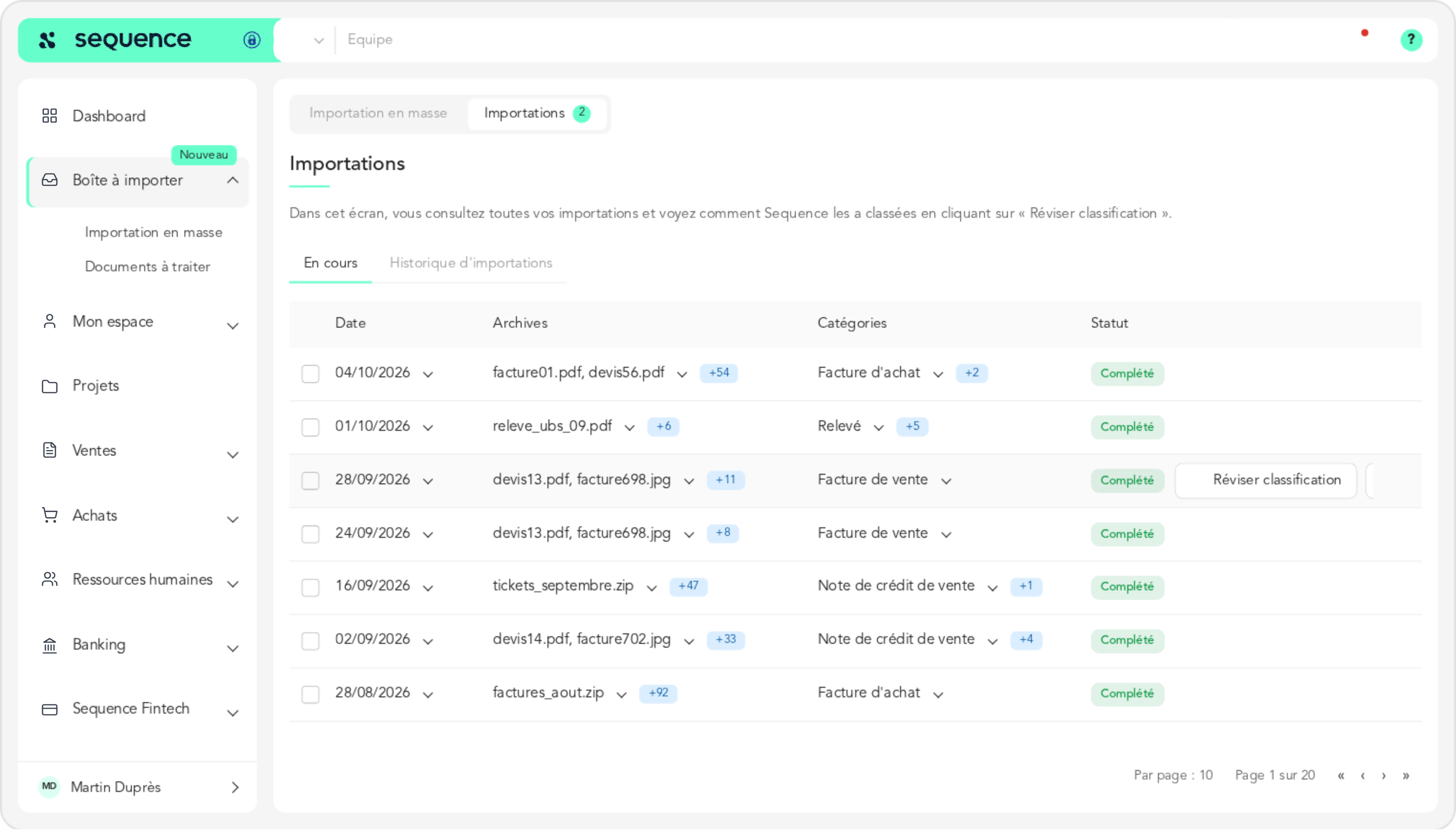Select the Importations tab
The width and height of the screenshot is (1456, 833).
click(537, 113)
